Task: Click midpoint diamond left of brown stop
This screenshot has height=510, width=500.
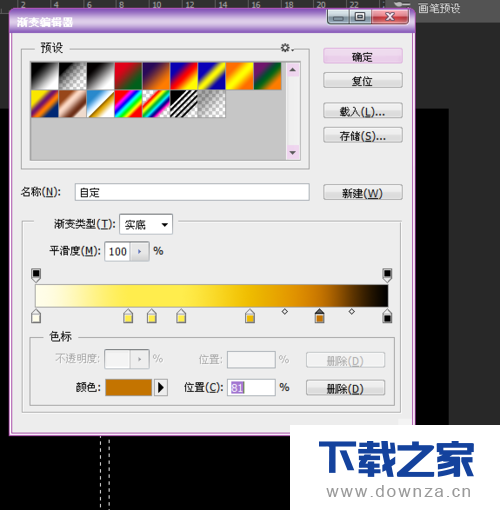Action: tap(285, 312)
